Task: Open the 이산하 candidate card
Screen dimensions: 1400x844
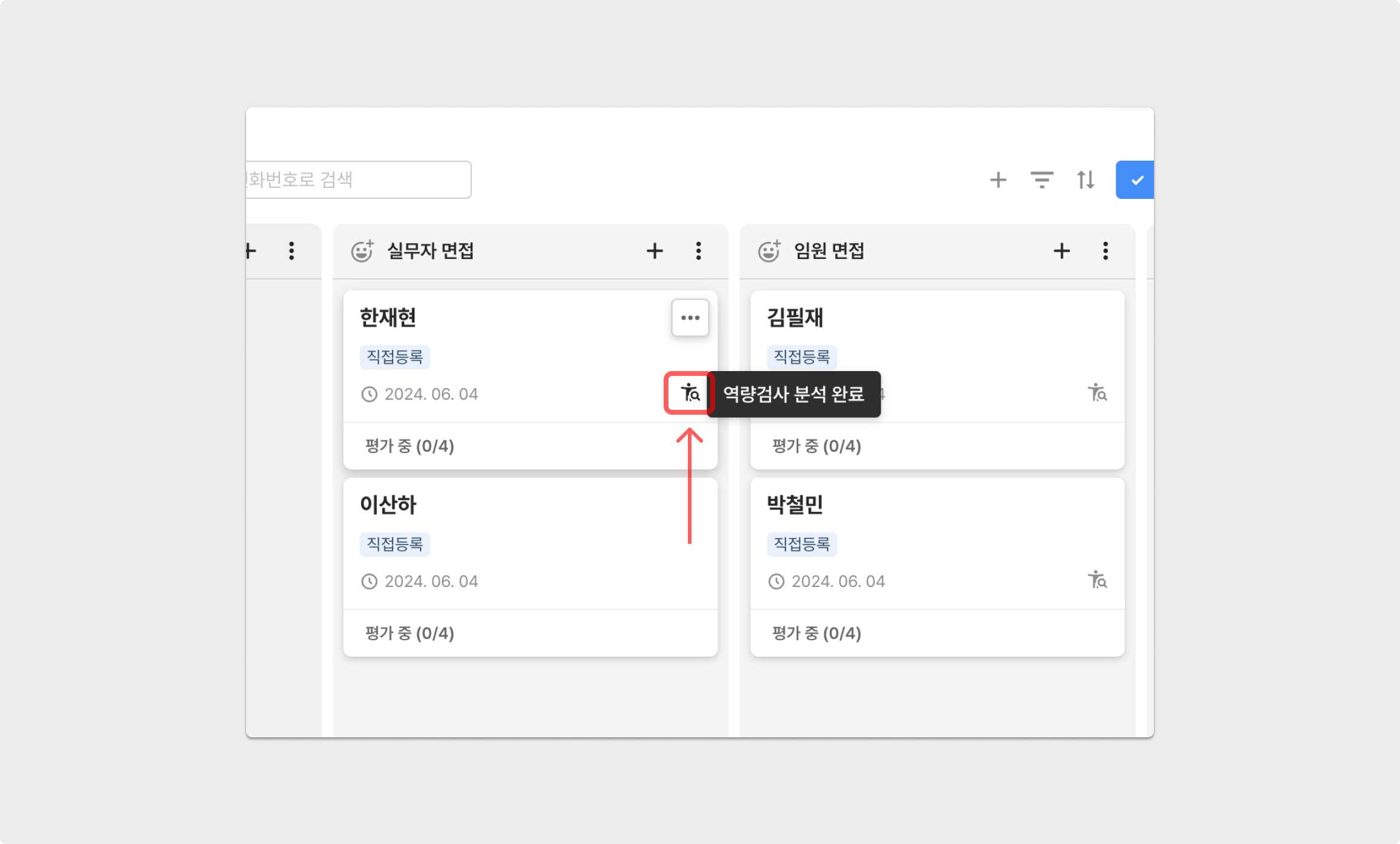Action: pyautogui.click(x=388, y=504)
